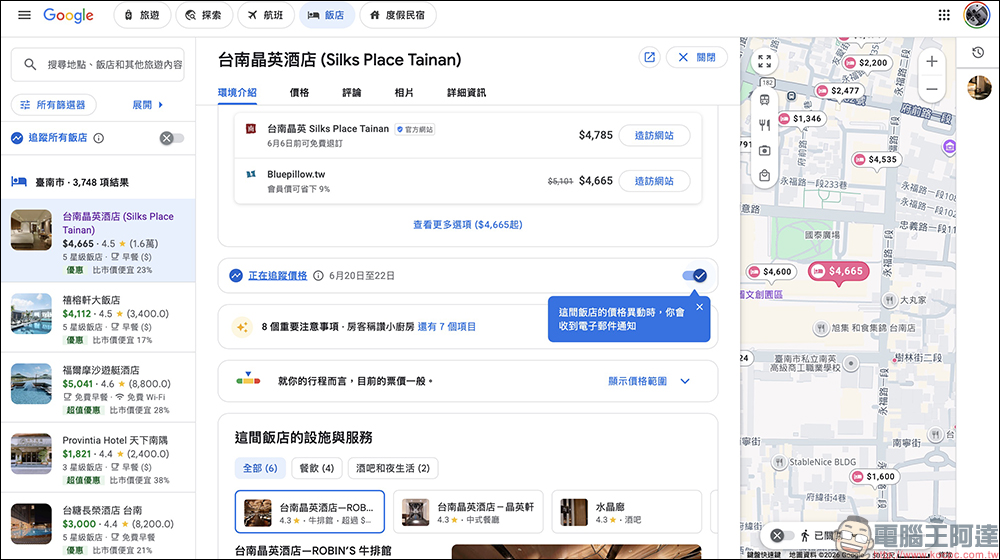Switch to 評論 tab
1000x560 pixels.
pos(351,92)
